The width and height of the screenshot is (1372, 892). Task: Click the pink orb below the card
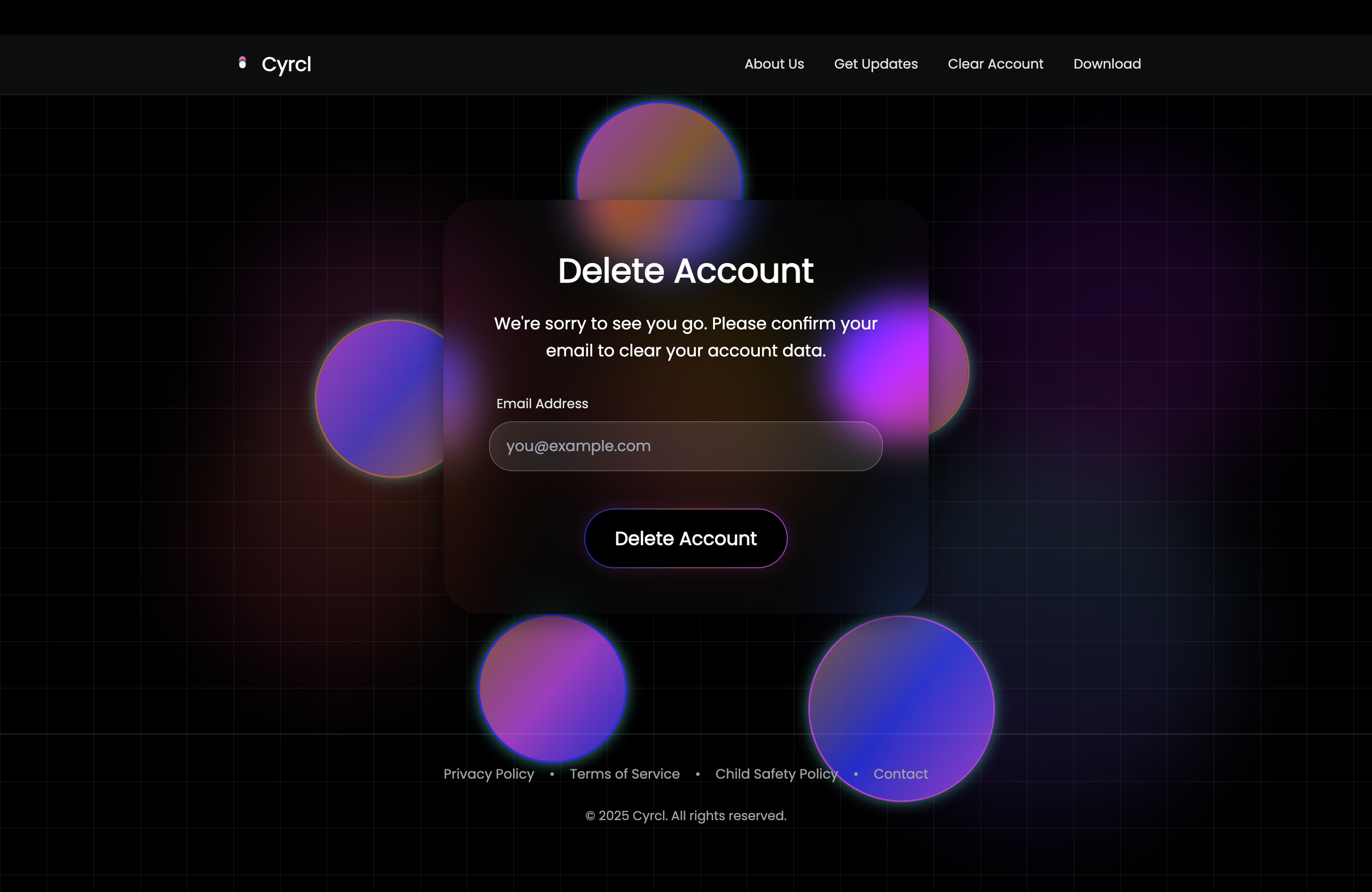pyautogui.click(x=552, y=689)
